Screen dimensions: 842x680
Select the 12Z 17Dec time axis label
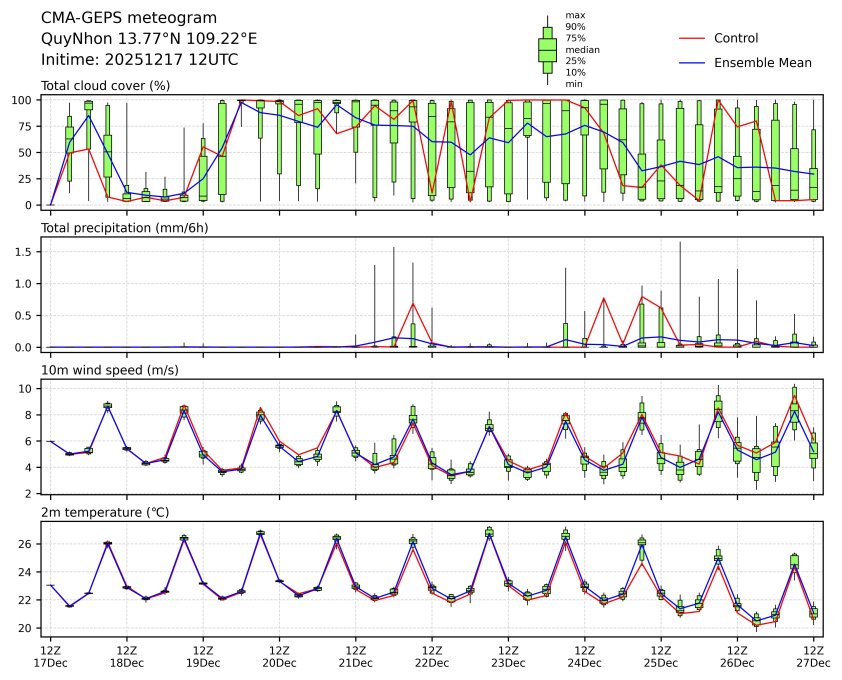[50, 655]
